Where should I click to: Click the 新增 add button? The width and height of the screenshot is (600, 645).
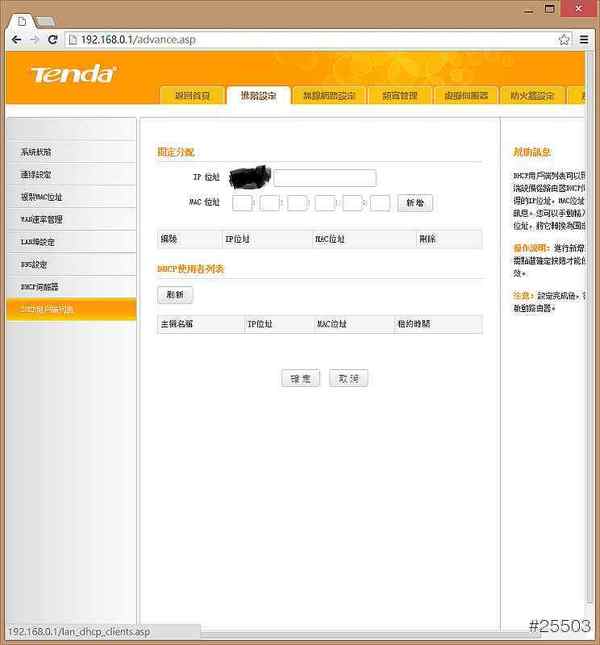pos(415,203)
